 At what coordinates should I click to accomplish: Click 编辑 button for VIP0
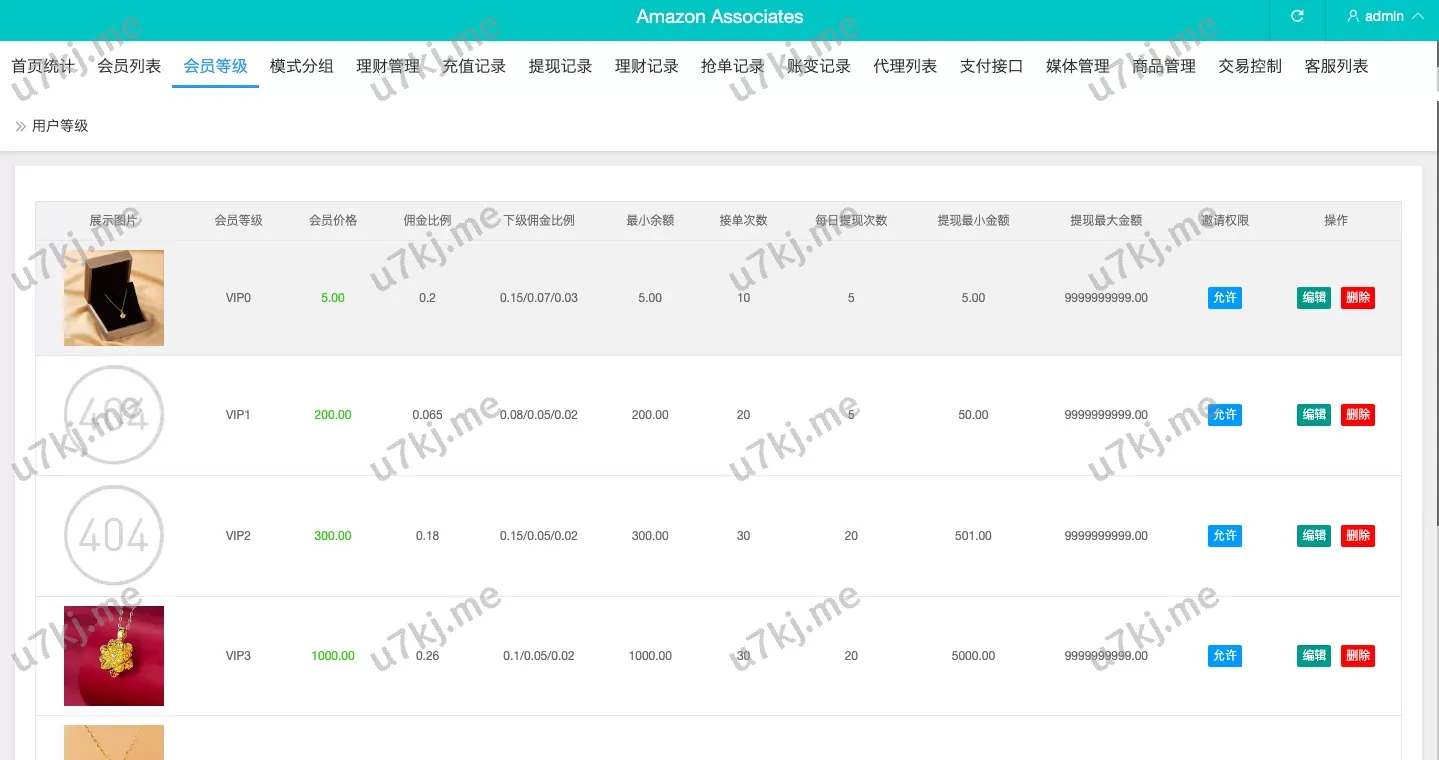coord(1314,298)
